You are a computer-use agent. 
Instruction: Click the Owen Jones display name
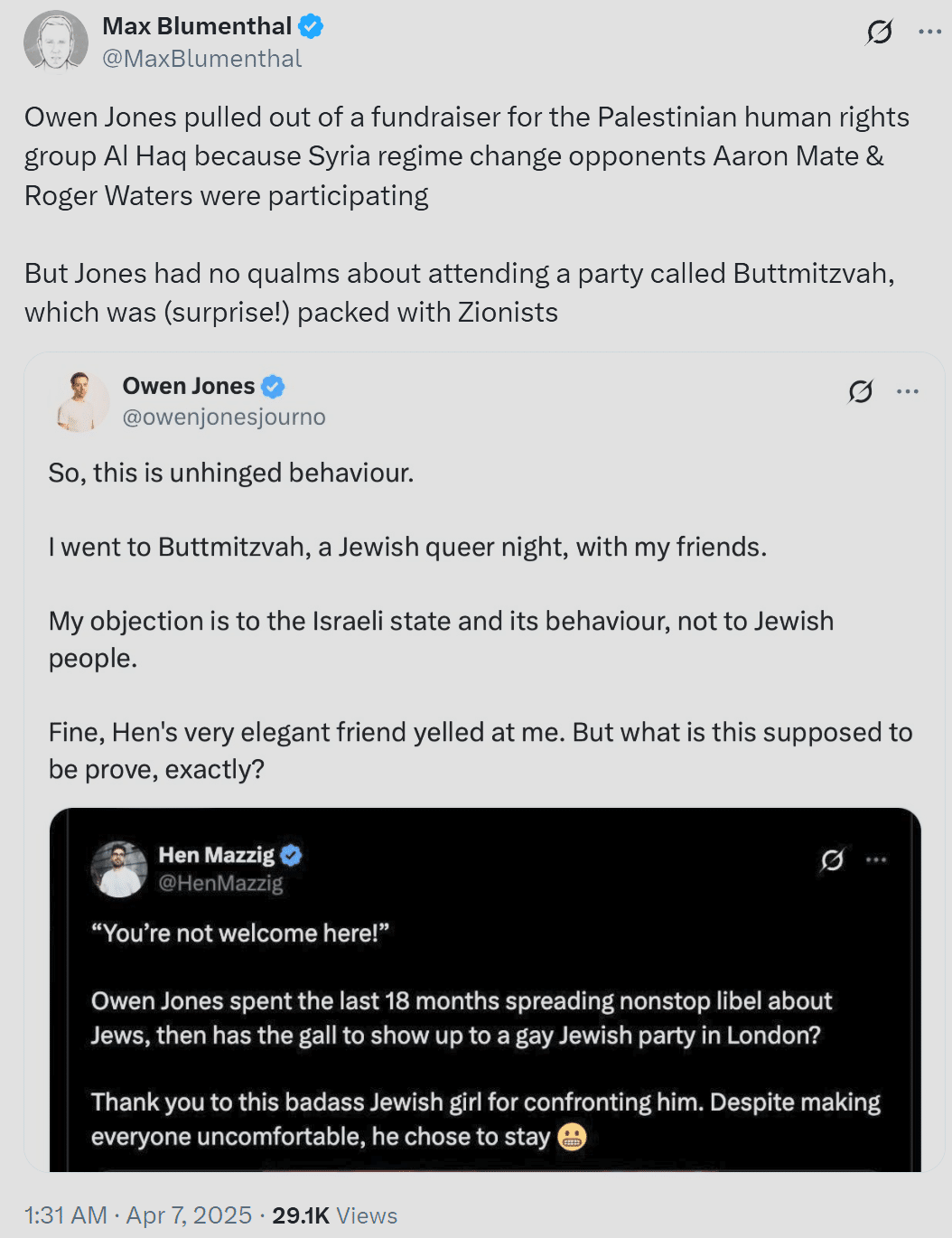tap(189, 387)
